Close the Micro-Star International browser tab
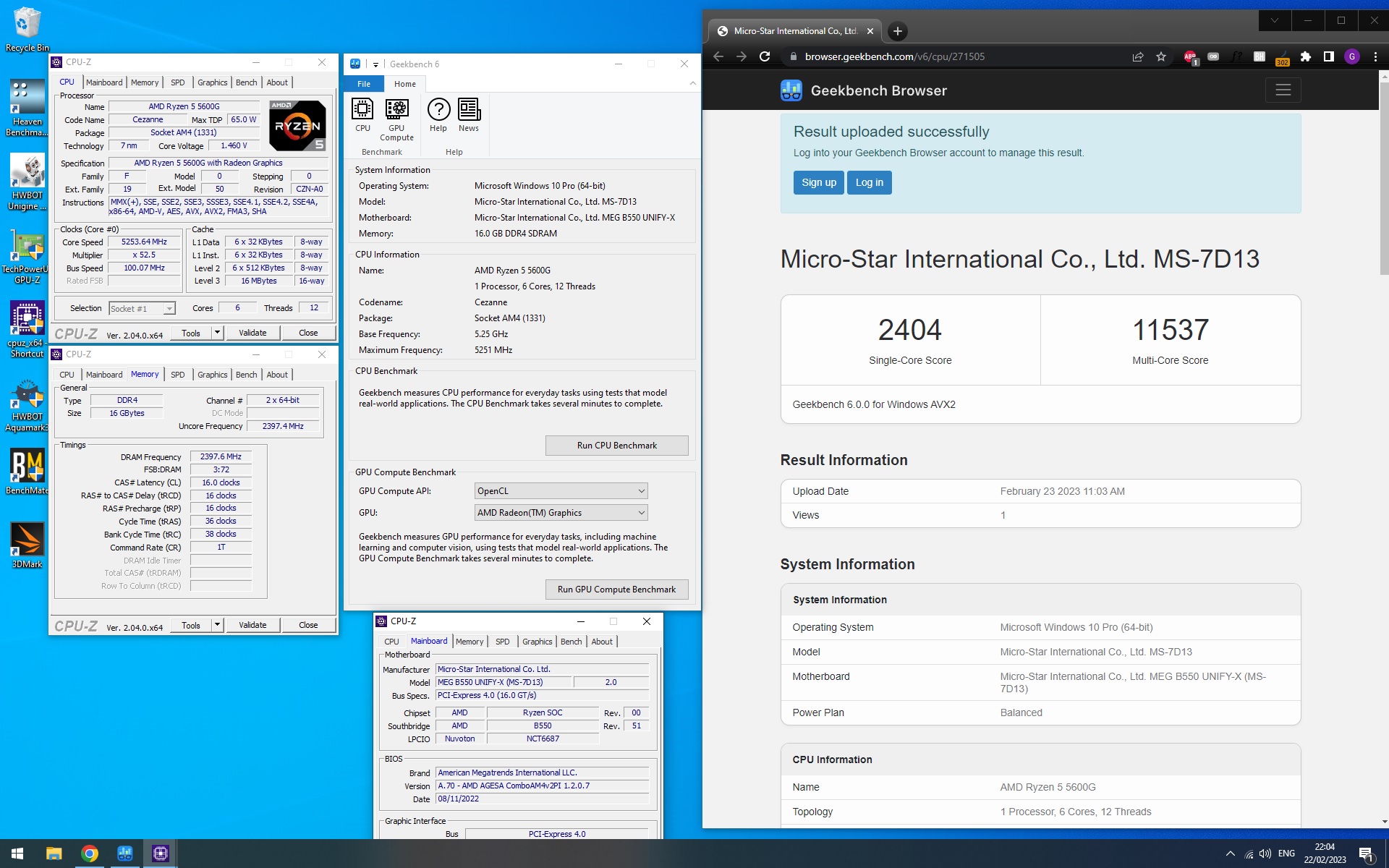Viewport: 1389px width, 868px height. (x=870, y=31)
